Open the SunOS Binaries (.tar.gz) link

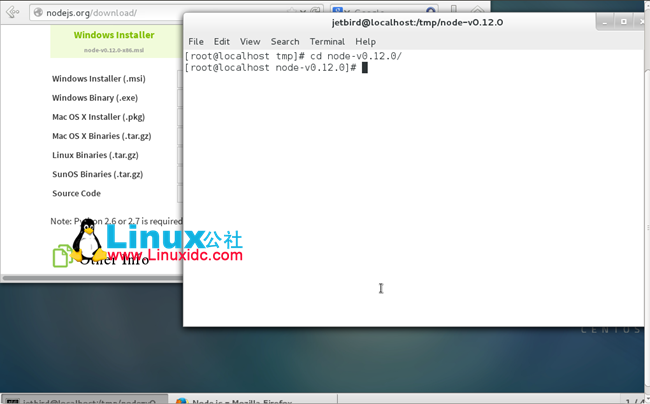point(97,174)
